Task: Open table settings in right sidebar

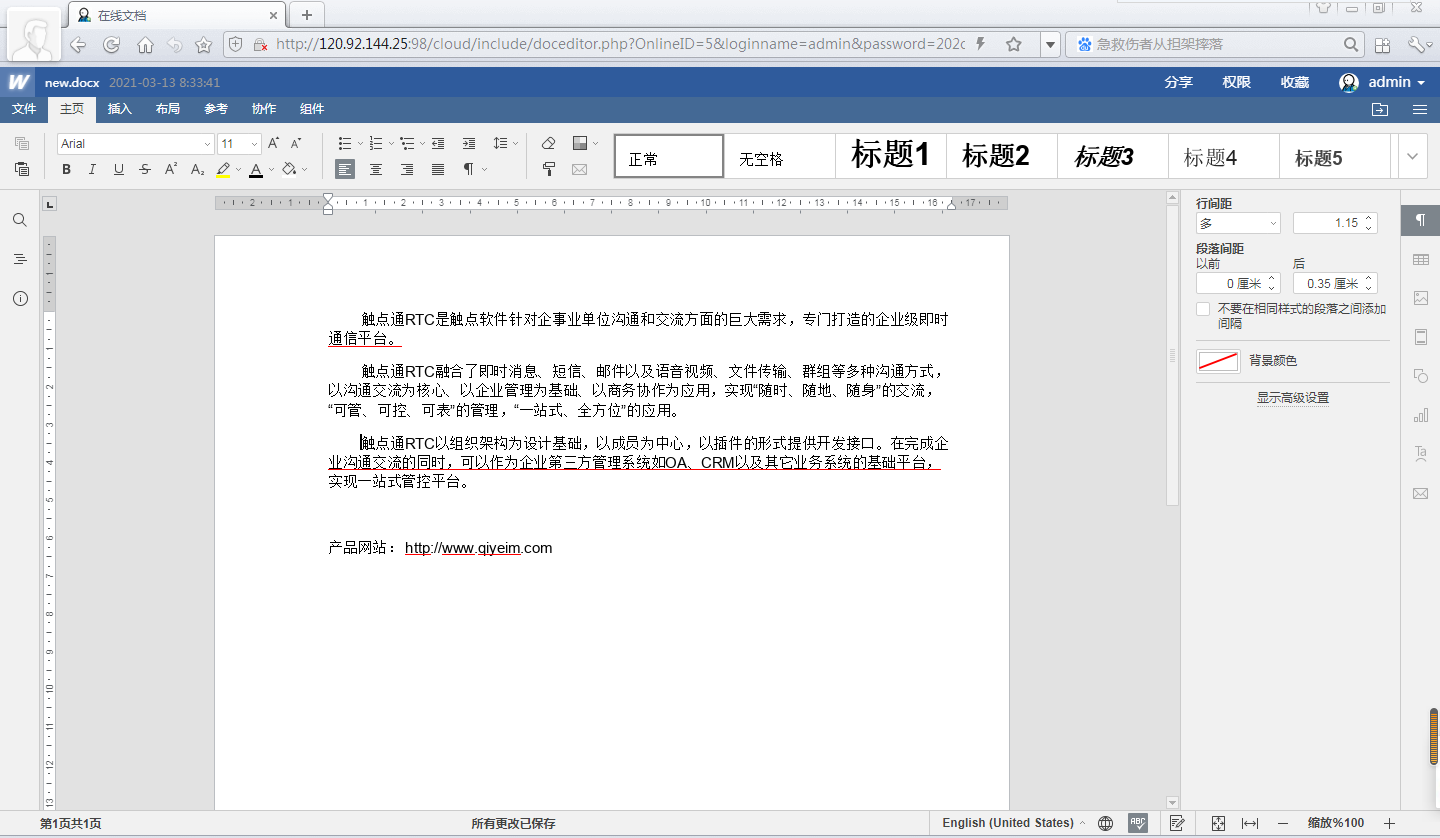Action: pyautogui.click(x=1420, y=260)
